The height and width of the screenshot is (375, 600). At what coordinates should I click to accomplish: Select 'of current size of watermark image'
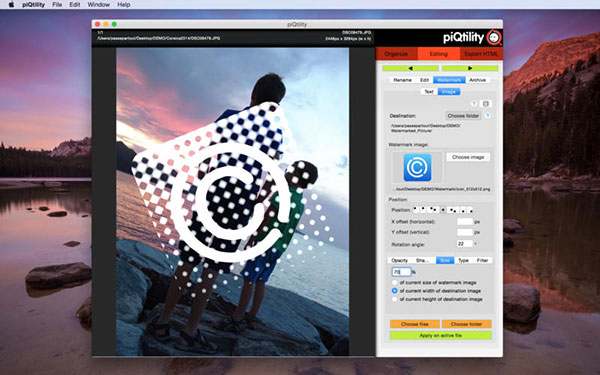395,282
